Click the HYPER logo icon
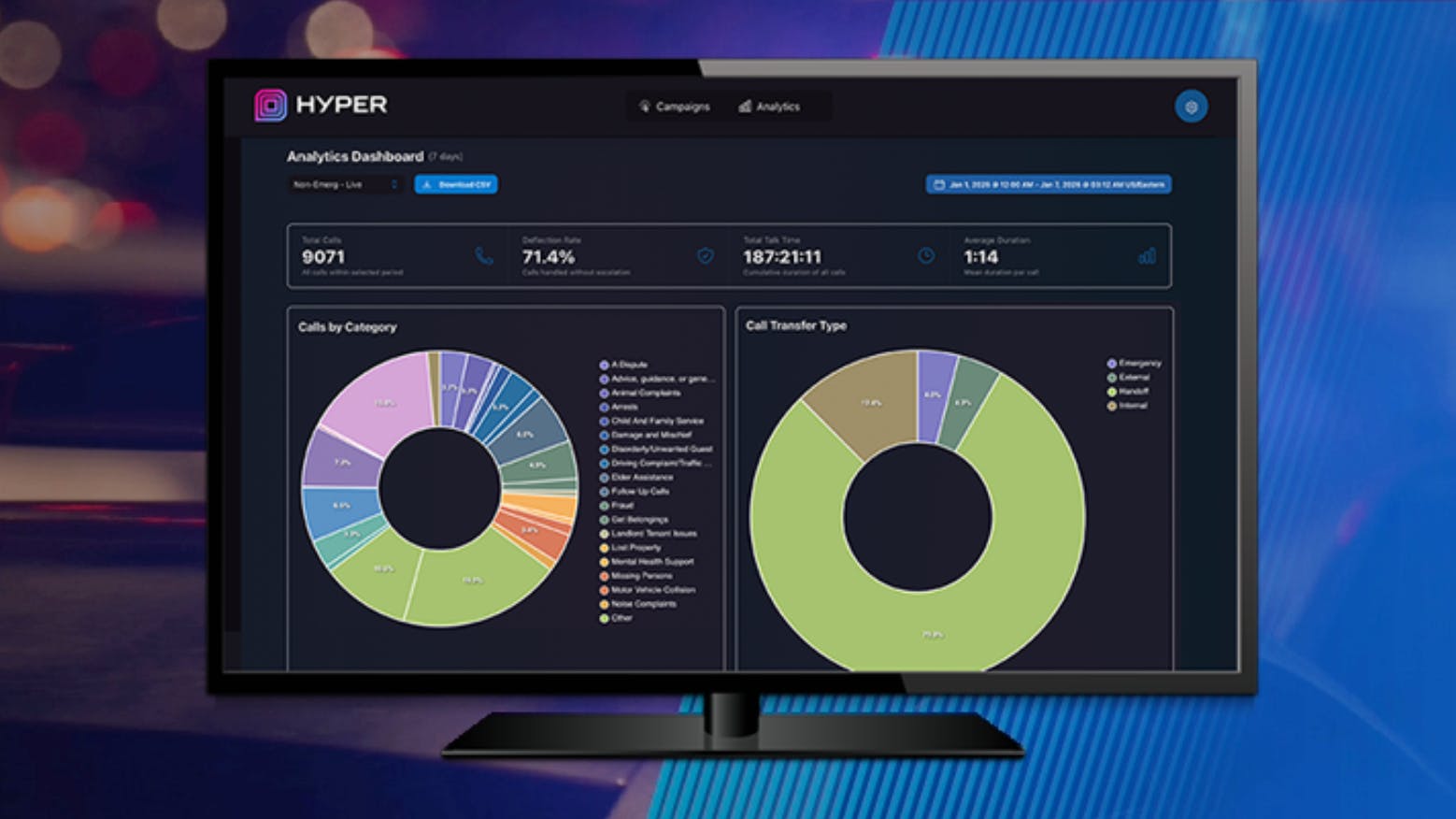1456x819 pixels. [270, 106]
